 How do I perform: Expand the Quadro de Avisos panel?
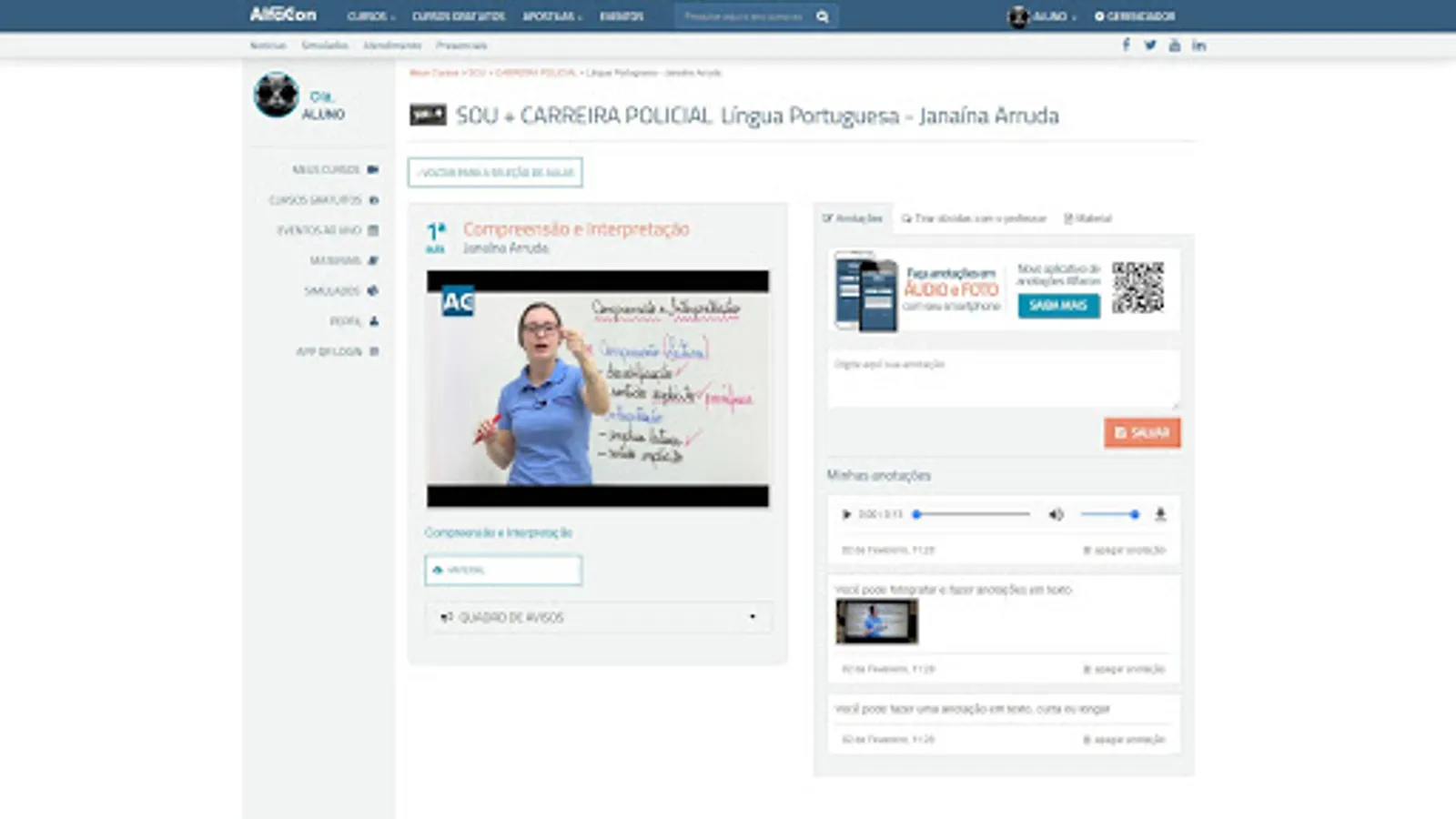752,617
